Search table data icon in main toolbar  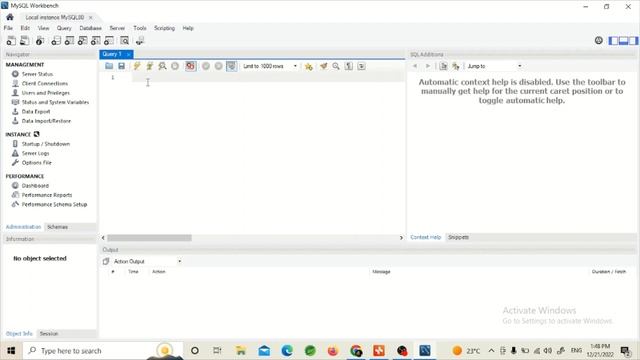click(x=124, y=40)
